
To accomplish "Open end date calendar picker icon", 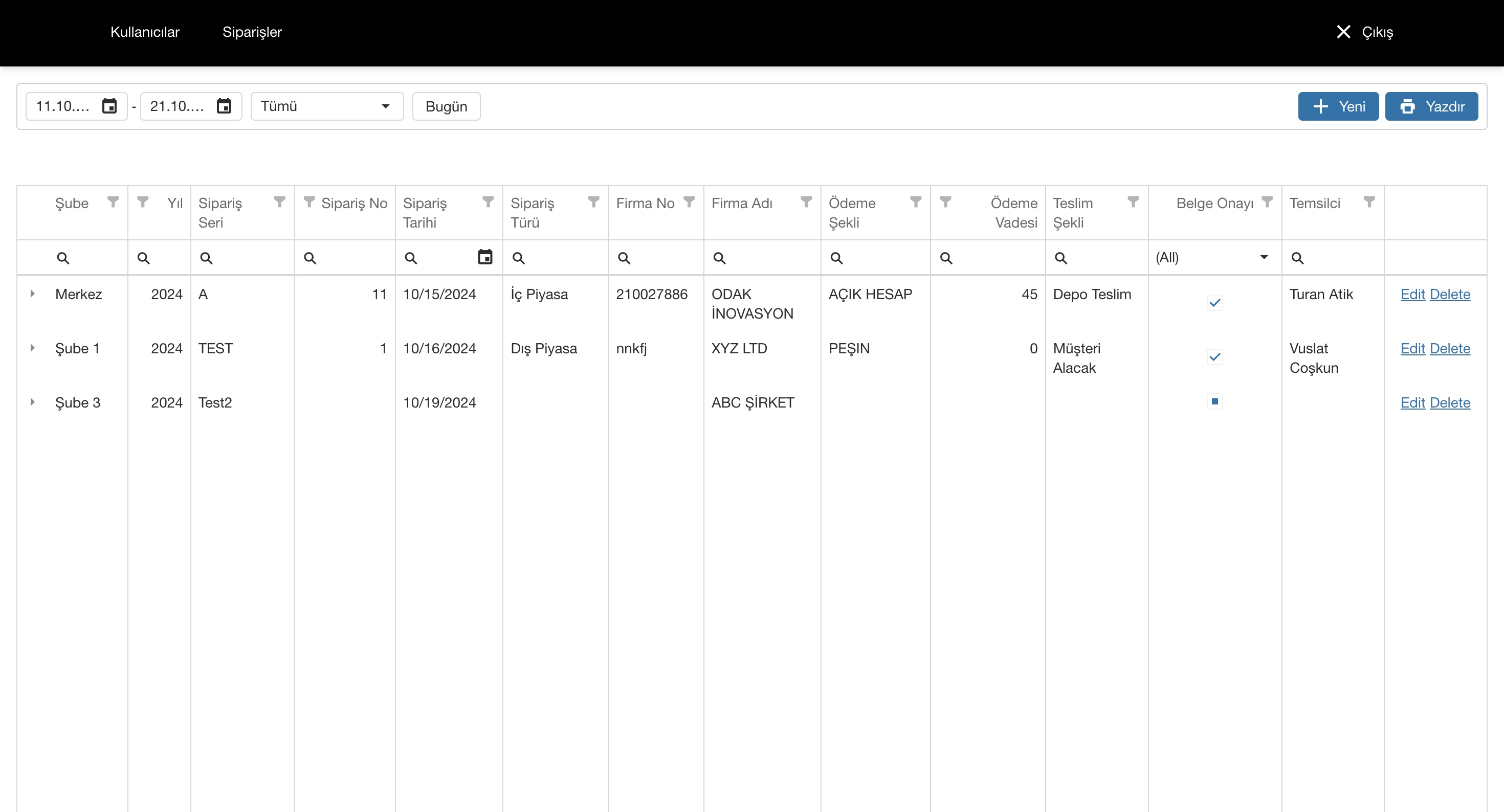I will [x=224, y=106].
